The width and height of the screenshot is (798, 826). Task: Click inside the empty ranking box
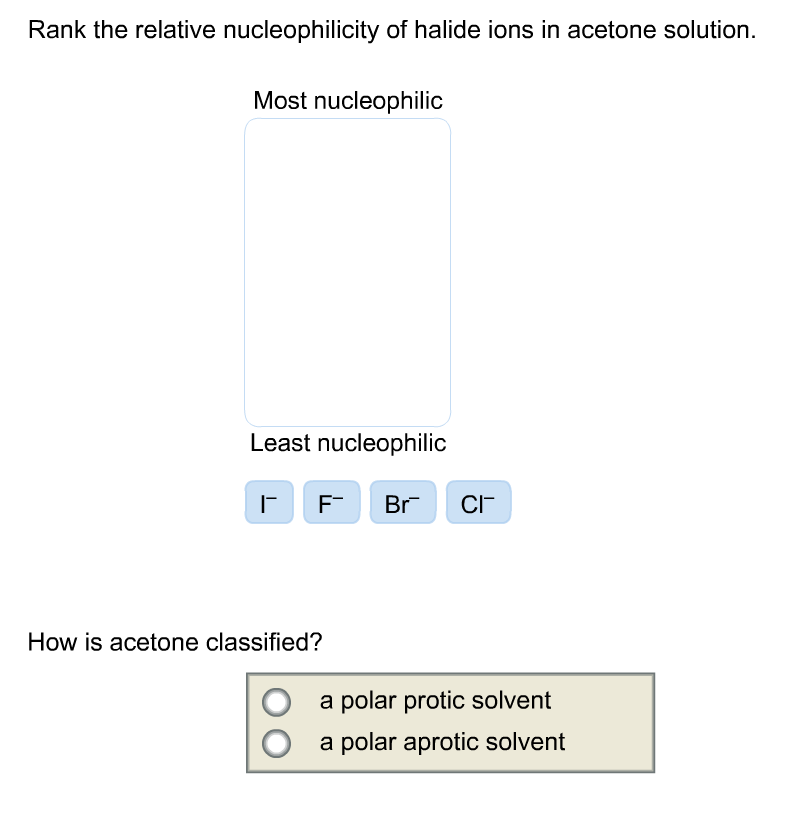(x=347, y=270)
